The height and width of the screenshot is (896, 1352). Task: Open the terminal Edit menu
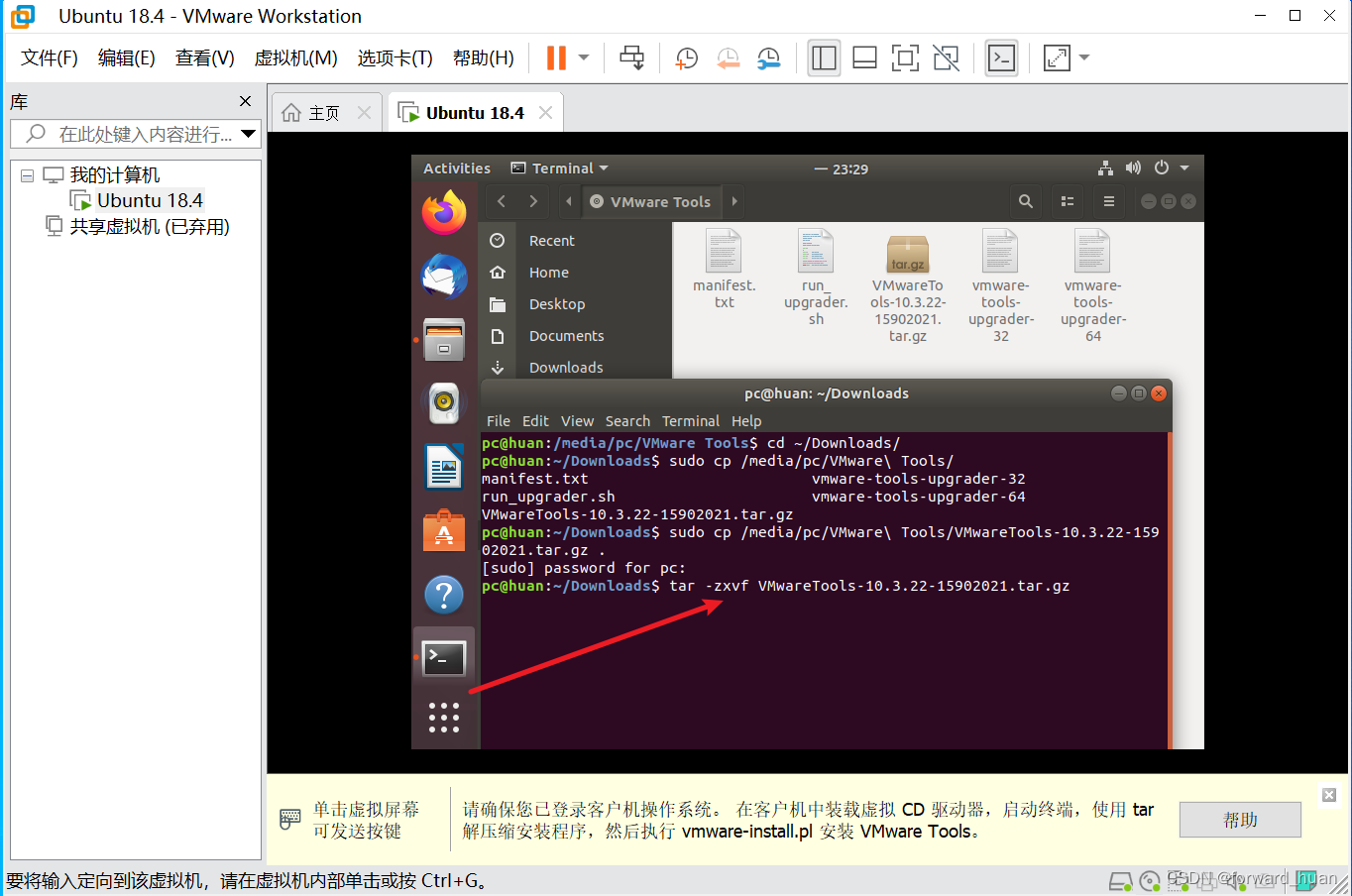(x=535, y=421)
